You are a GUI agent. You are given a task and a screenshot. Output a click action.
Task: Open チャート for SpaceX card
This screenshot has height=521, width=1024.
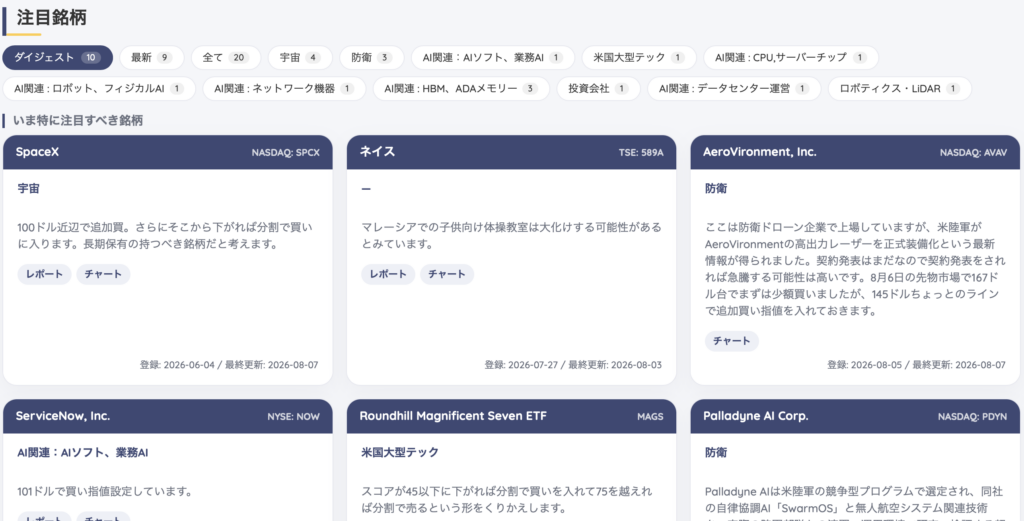103,274
